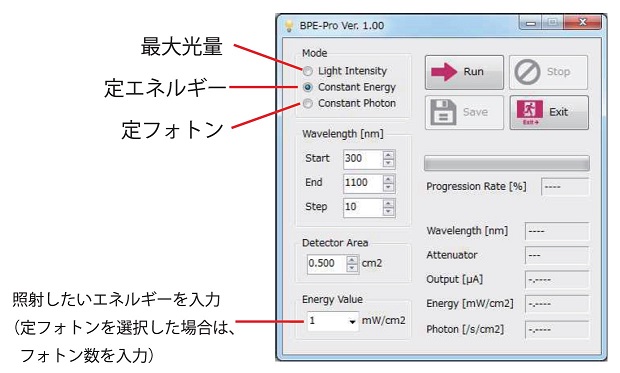
Task: Click the 'cm2' unit label beside Detector Area
Action: point(372,263)
